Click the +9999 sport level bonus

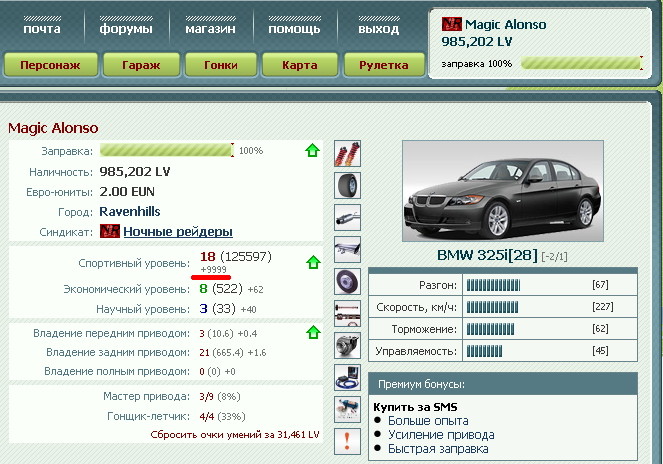click(x=214, y=269)
